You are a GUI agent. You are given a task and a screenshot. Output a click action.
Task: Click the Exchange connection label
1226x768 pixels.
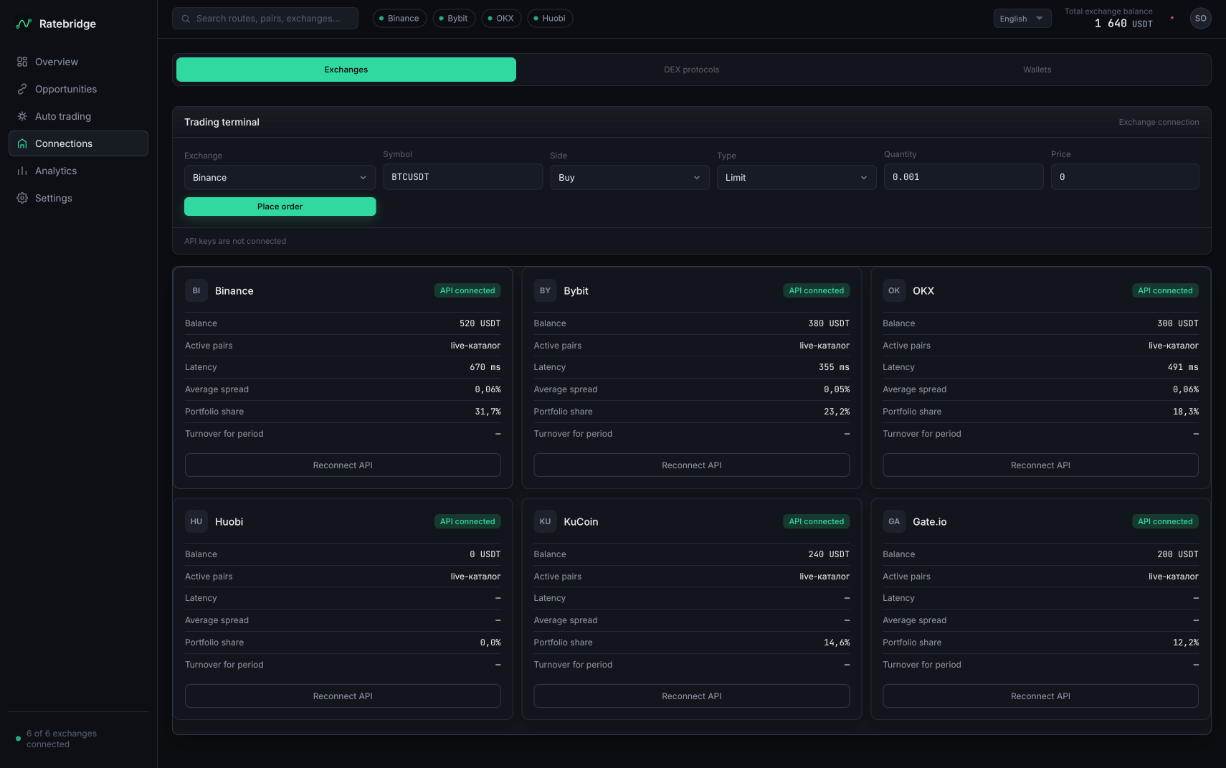tap(1158, 122)
